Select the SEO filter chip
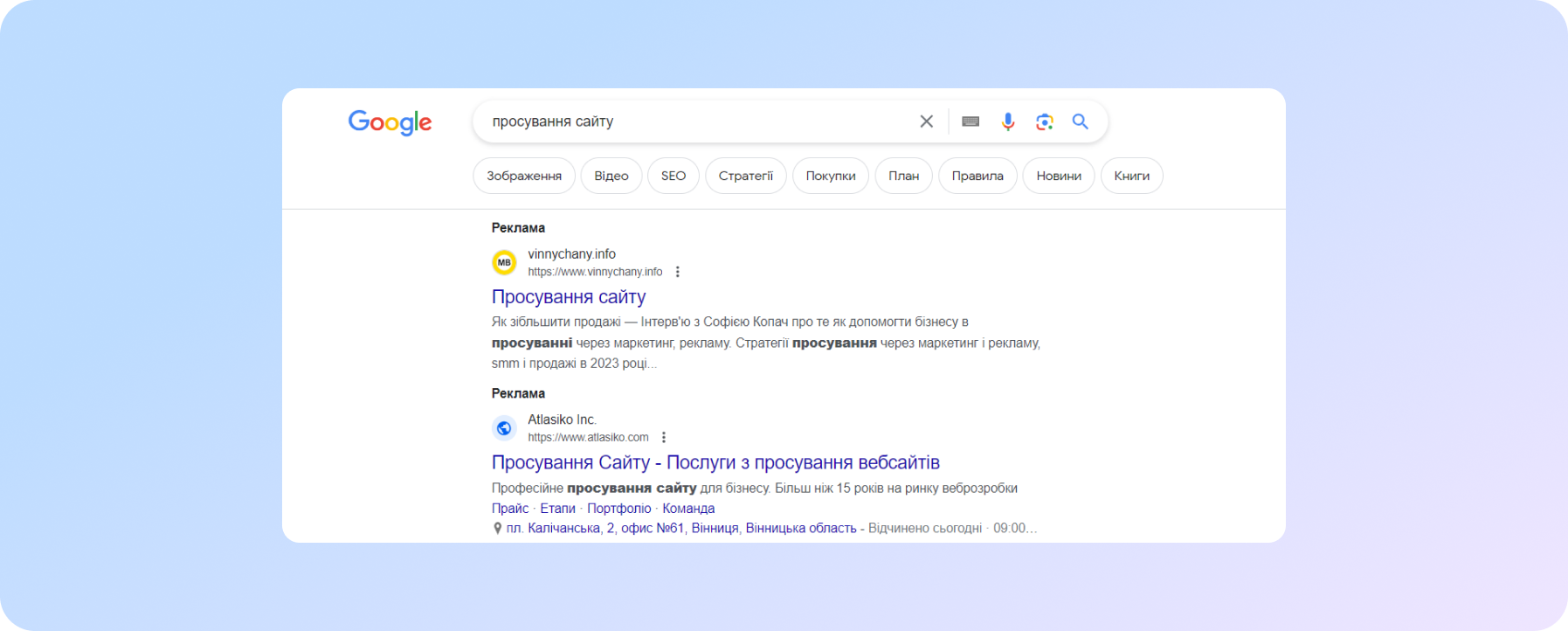1568x631 pixels. 673,176
